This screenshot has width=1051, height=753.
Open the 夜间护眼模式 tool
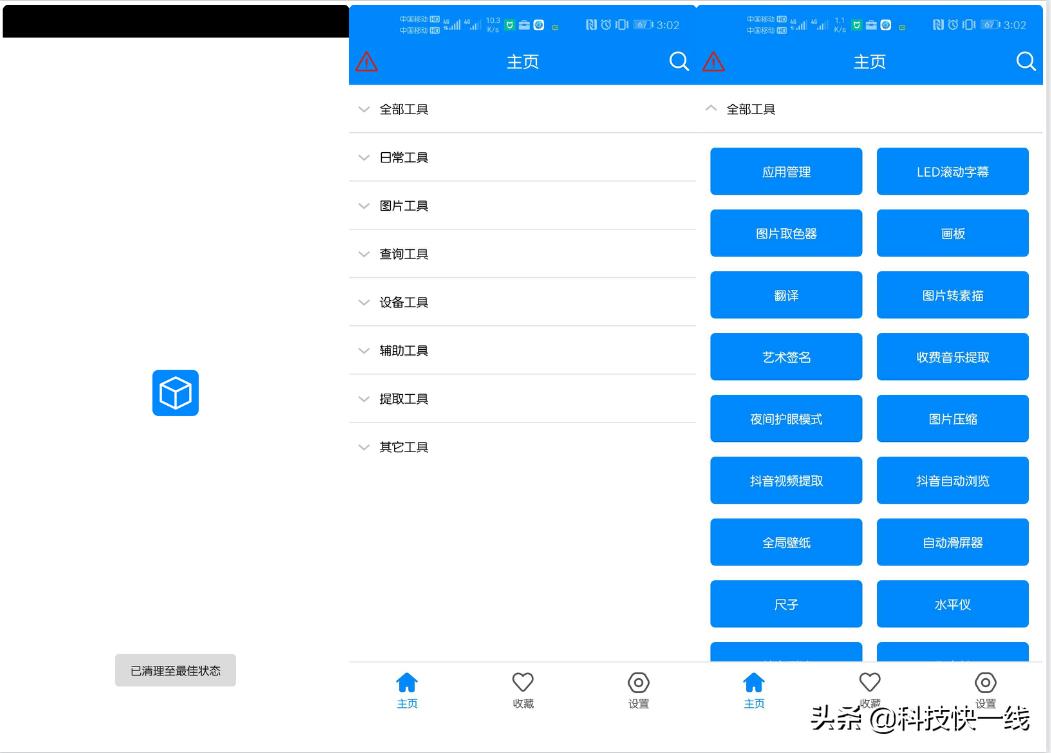pyautogui.click(x=786, y=419)
